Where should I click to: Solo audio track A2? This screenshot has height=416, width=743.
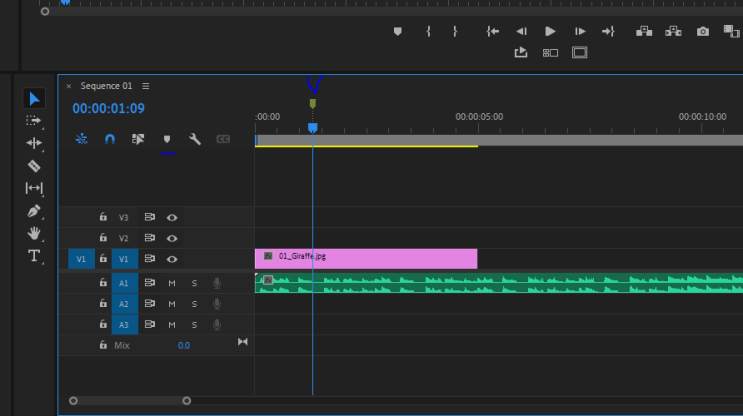click(x=194, y=304)
